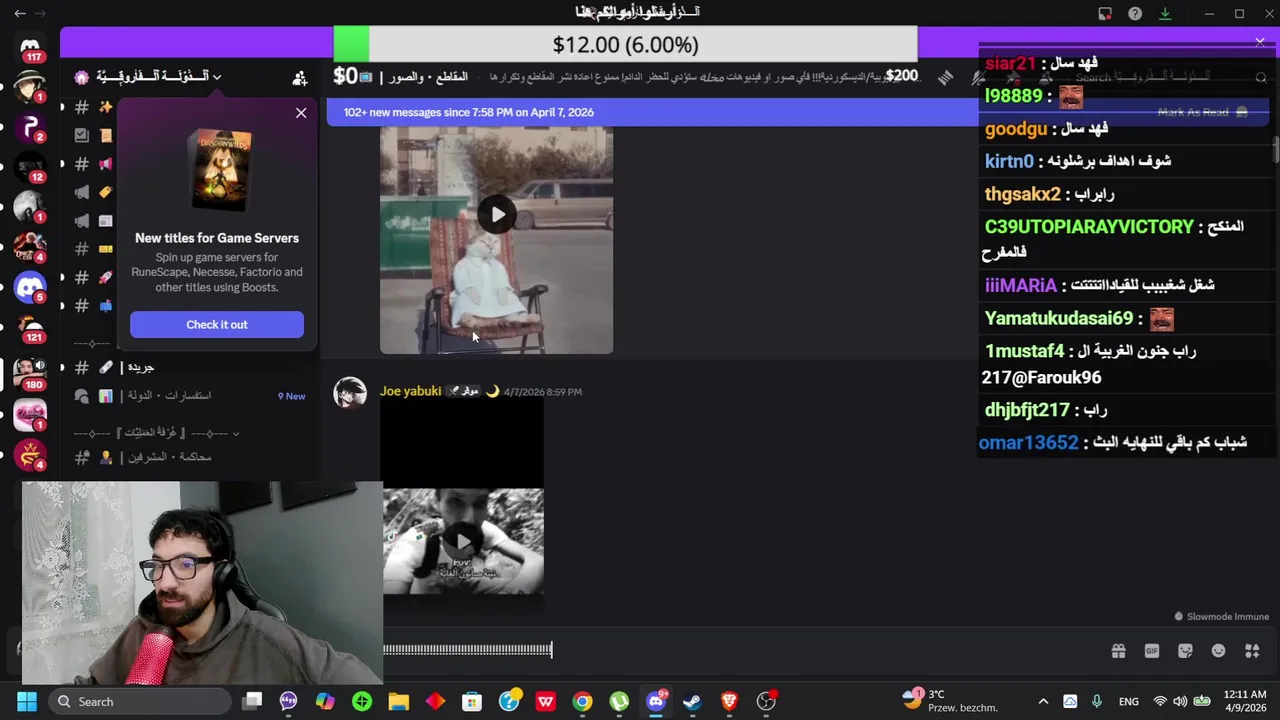Click the Check it out button

point(217,324)
